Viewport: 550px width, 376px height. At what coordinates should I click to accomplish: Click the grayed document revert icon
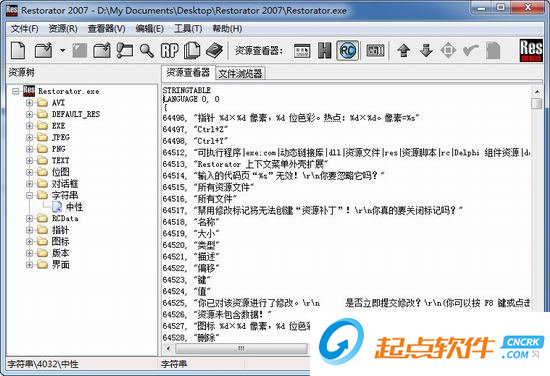click(x=493, y=51)
